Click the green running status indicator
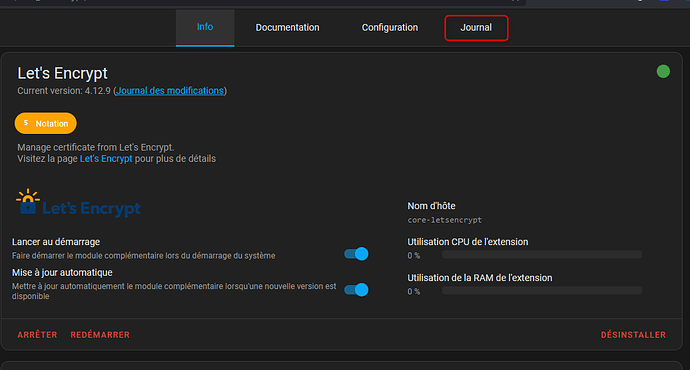690x370 pixels. tap(663, 71)
